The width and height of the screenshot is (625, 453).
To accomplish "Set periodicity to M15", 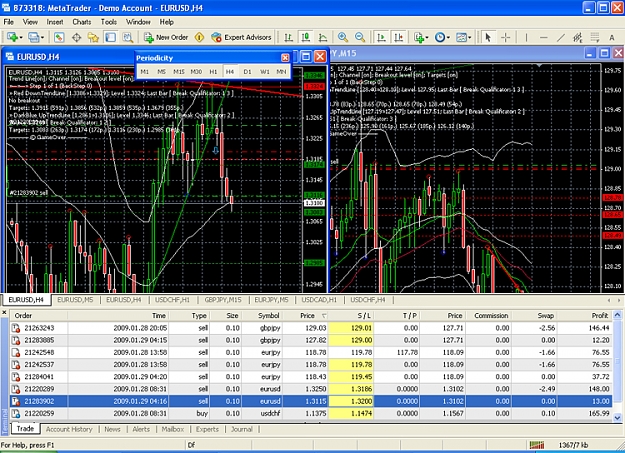I will (179, 72).
